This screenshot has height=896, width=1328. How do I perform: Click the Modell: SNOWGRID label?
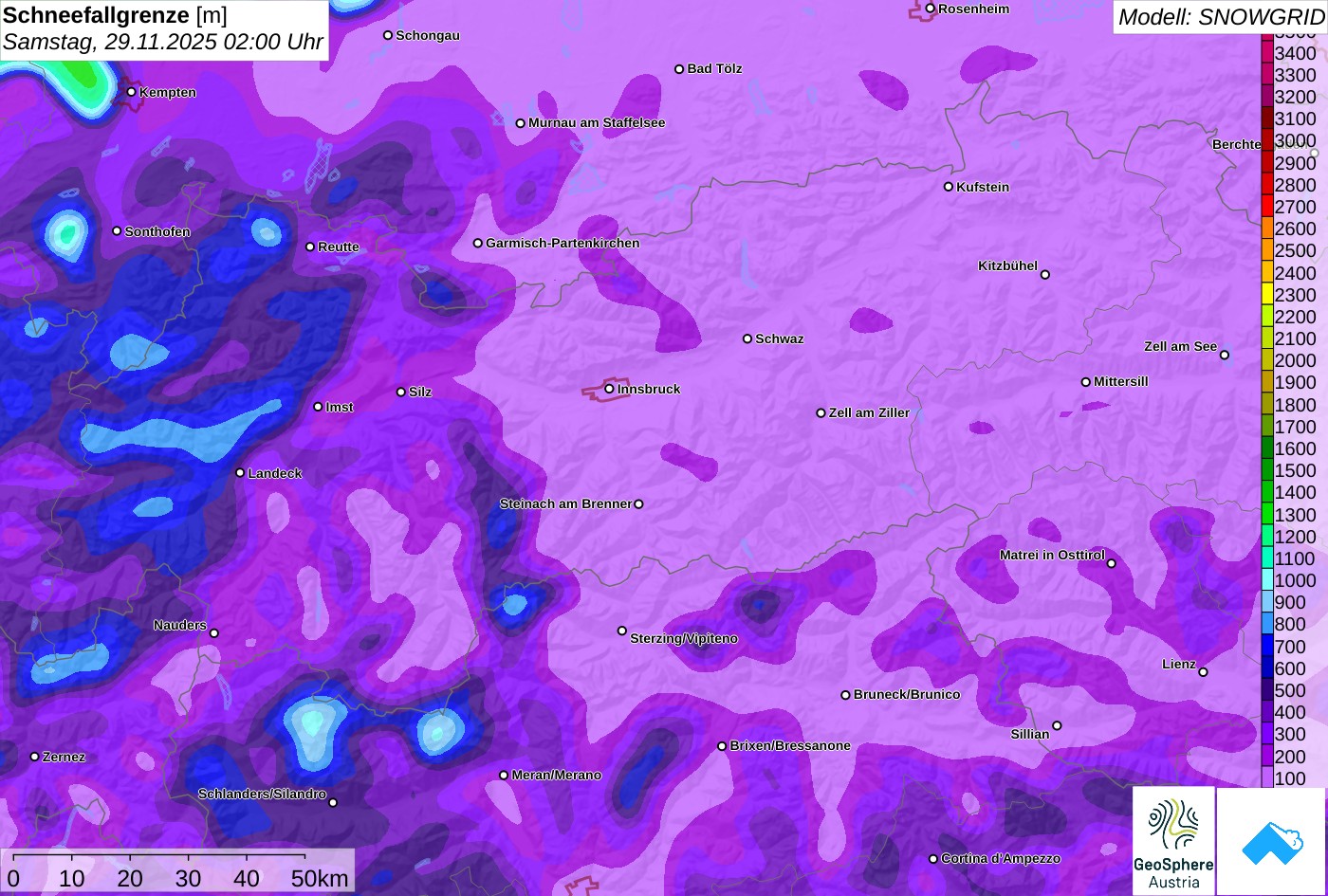[x=1221, y=17]
